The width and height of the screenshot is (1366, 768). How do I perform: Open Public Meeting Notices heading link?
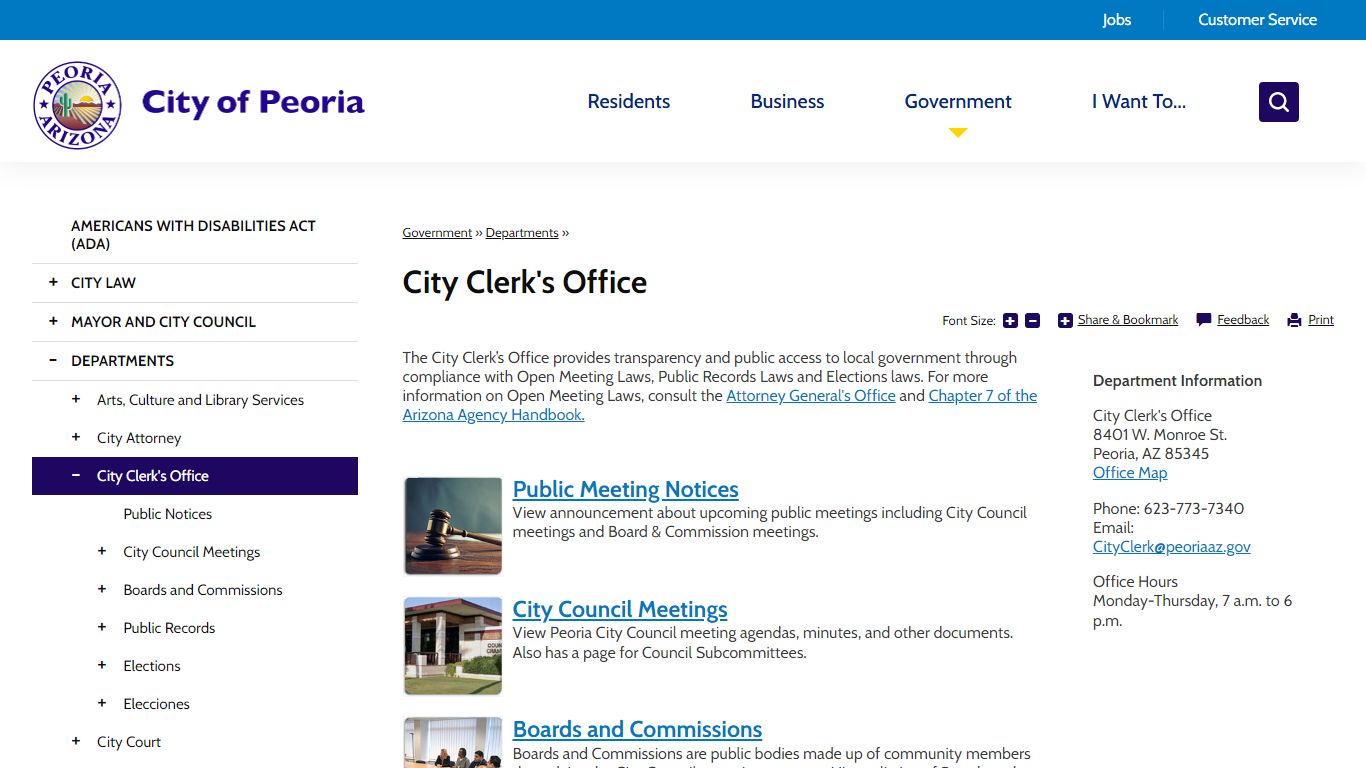click(x=626, y=489)
